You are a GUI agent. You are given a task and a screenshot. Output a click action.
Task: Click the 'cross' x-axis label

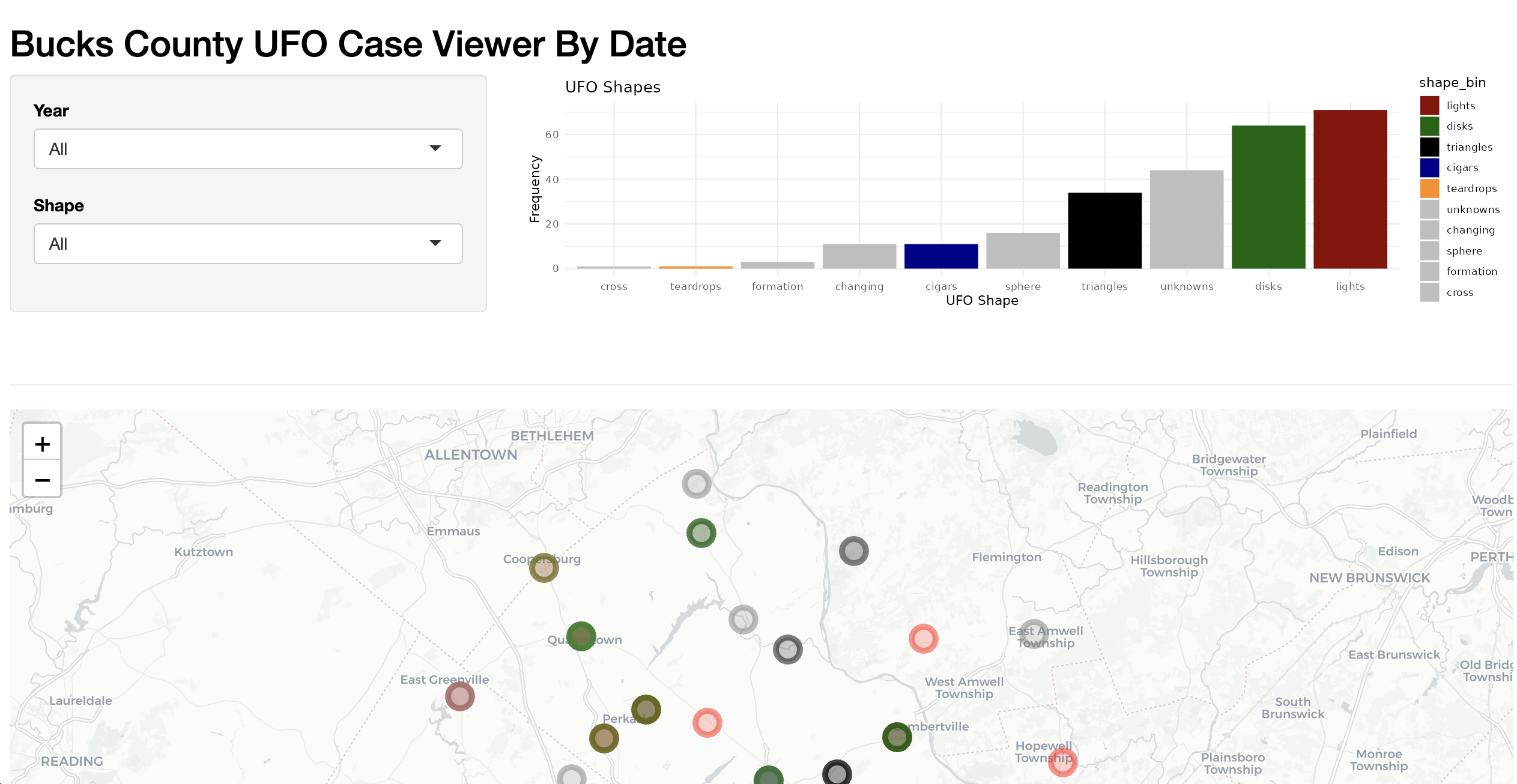pyautogui.click(x=614, y=286)
